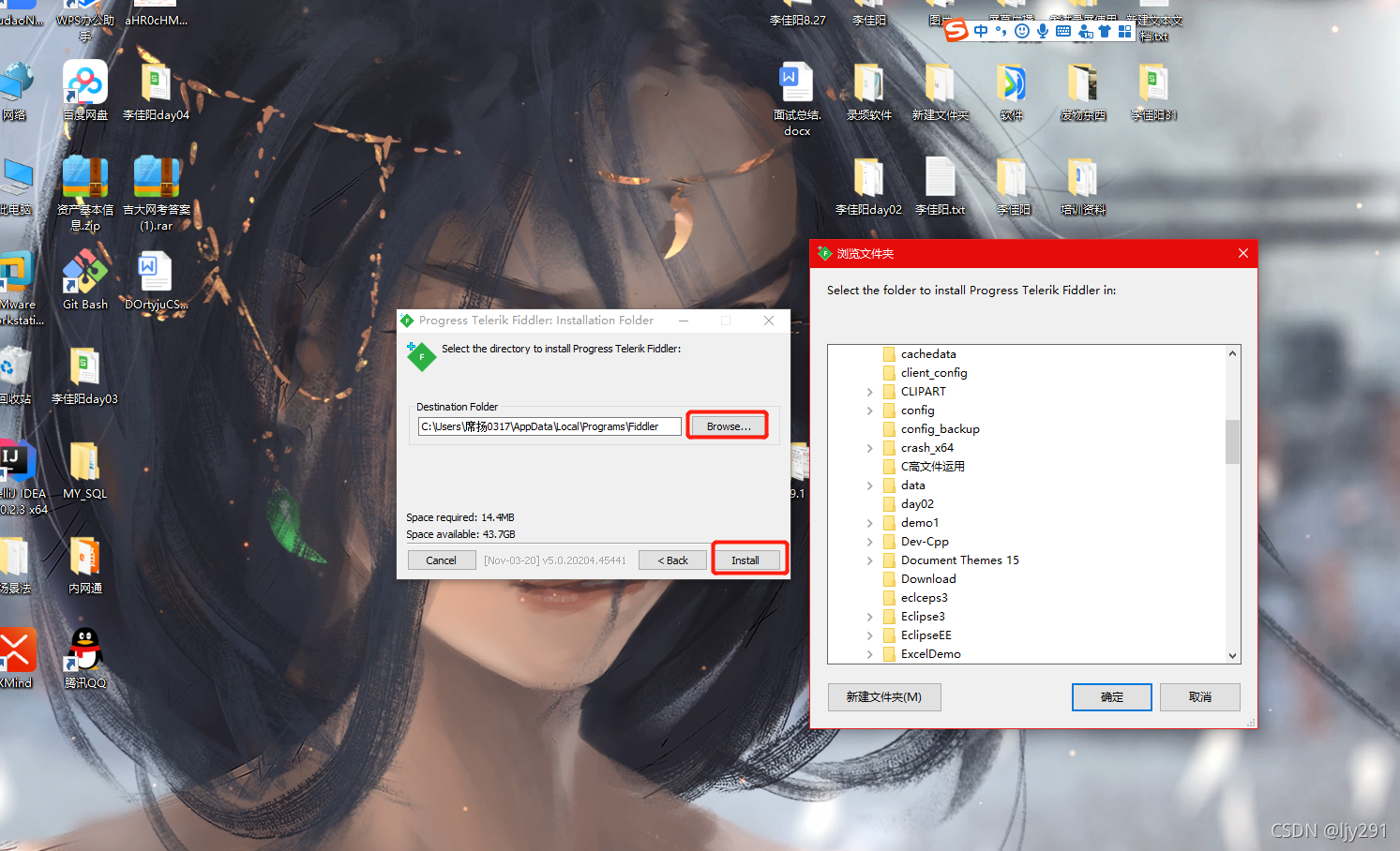This screenshot has height=851, width=1400.
Task: Toggle Chinese/English mode on Sogou toolbar
Action: (x=981, y=31)
